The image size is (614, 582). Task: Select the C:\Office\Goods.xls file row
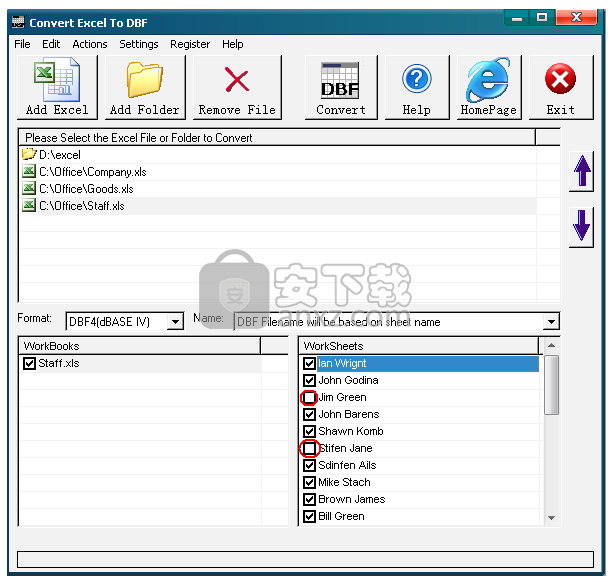277,188
